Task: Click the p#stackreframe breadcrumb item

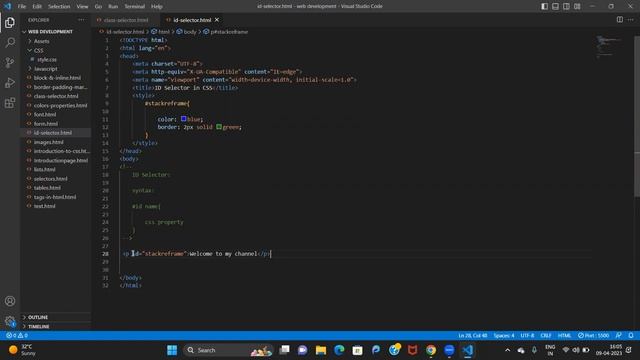Action: tap(225, 31)
